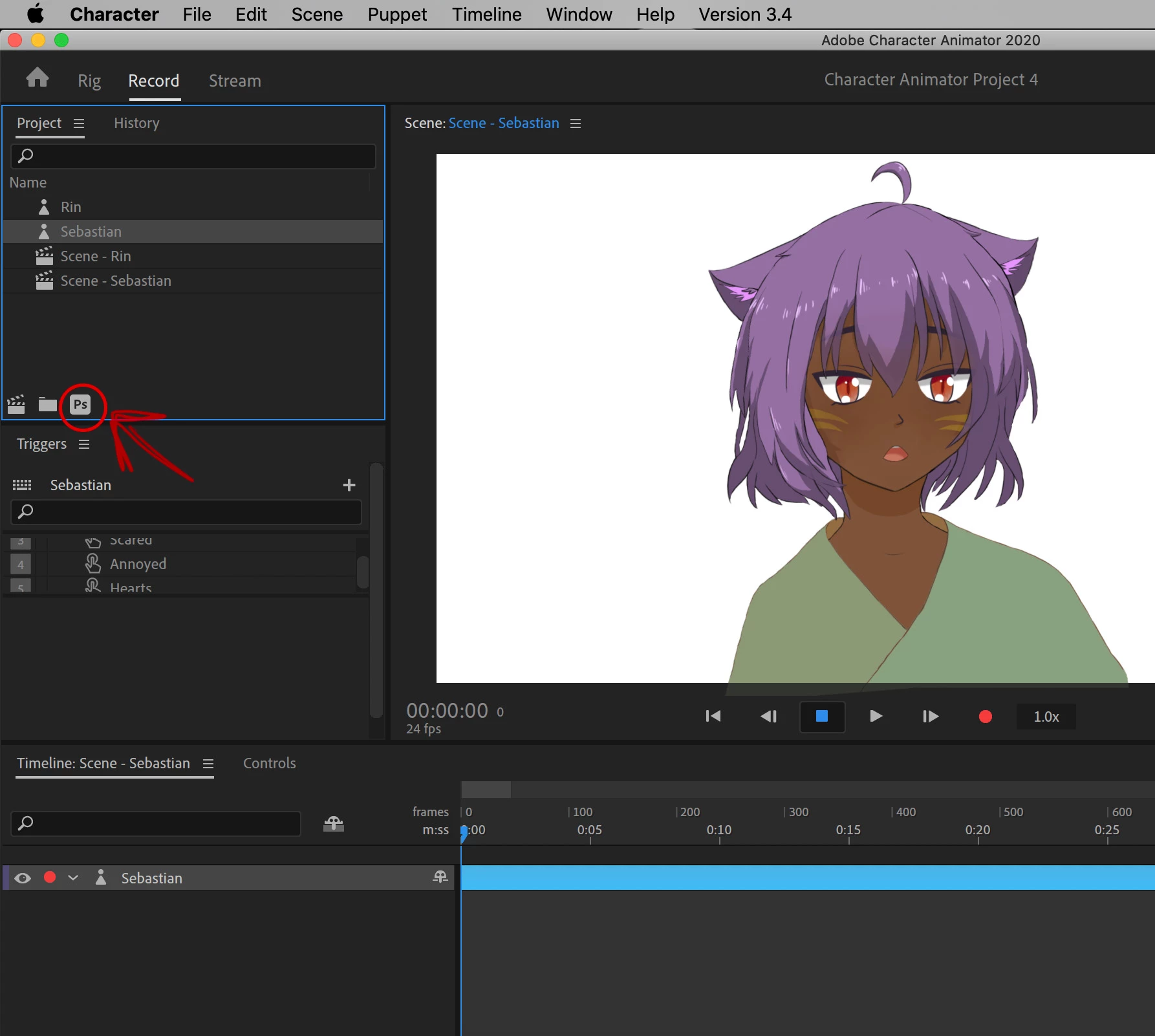Switch to the Stream workspace

[x=235, y=81]
